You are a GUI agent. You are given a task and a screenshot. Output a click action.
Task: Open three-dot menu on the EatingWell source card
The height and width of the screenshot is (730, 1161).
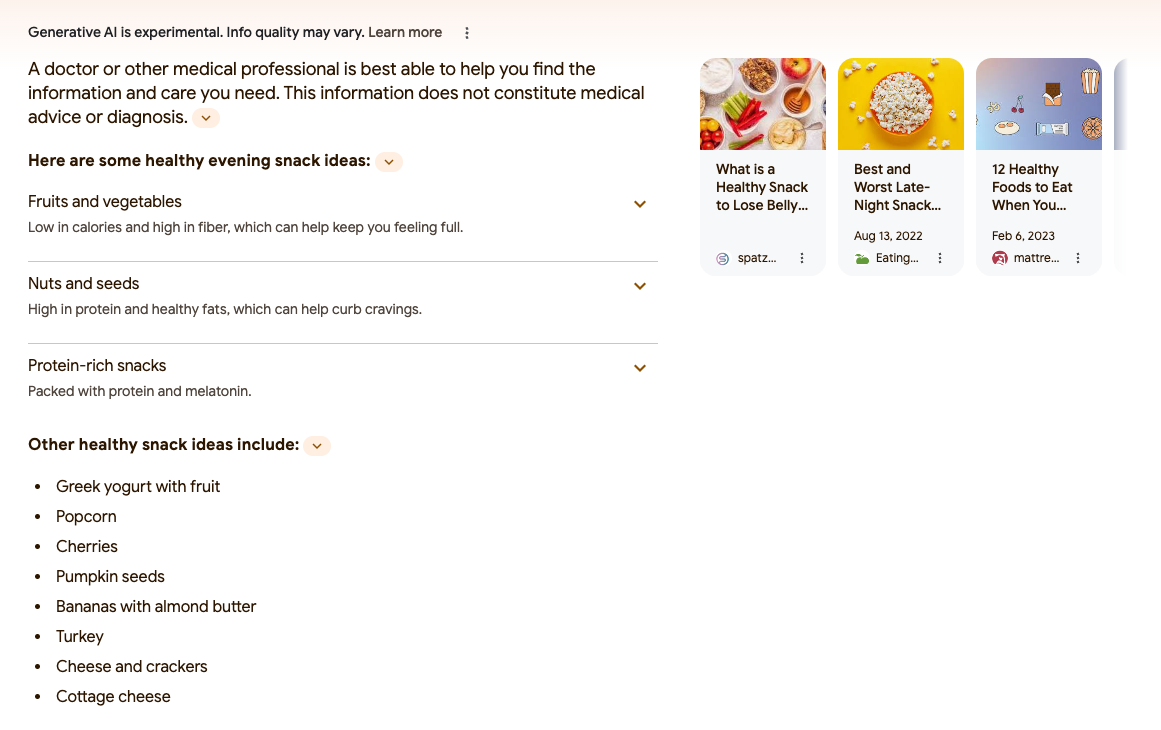(940, 258)
